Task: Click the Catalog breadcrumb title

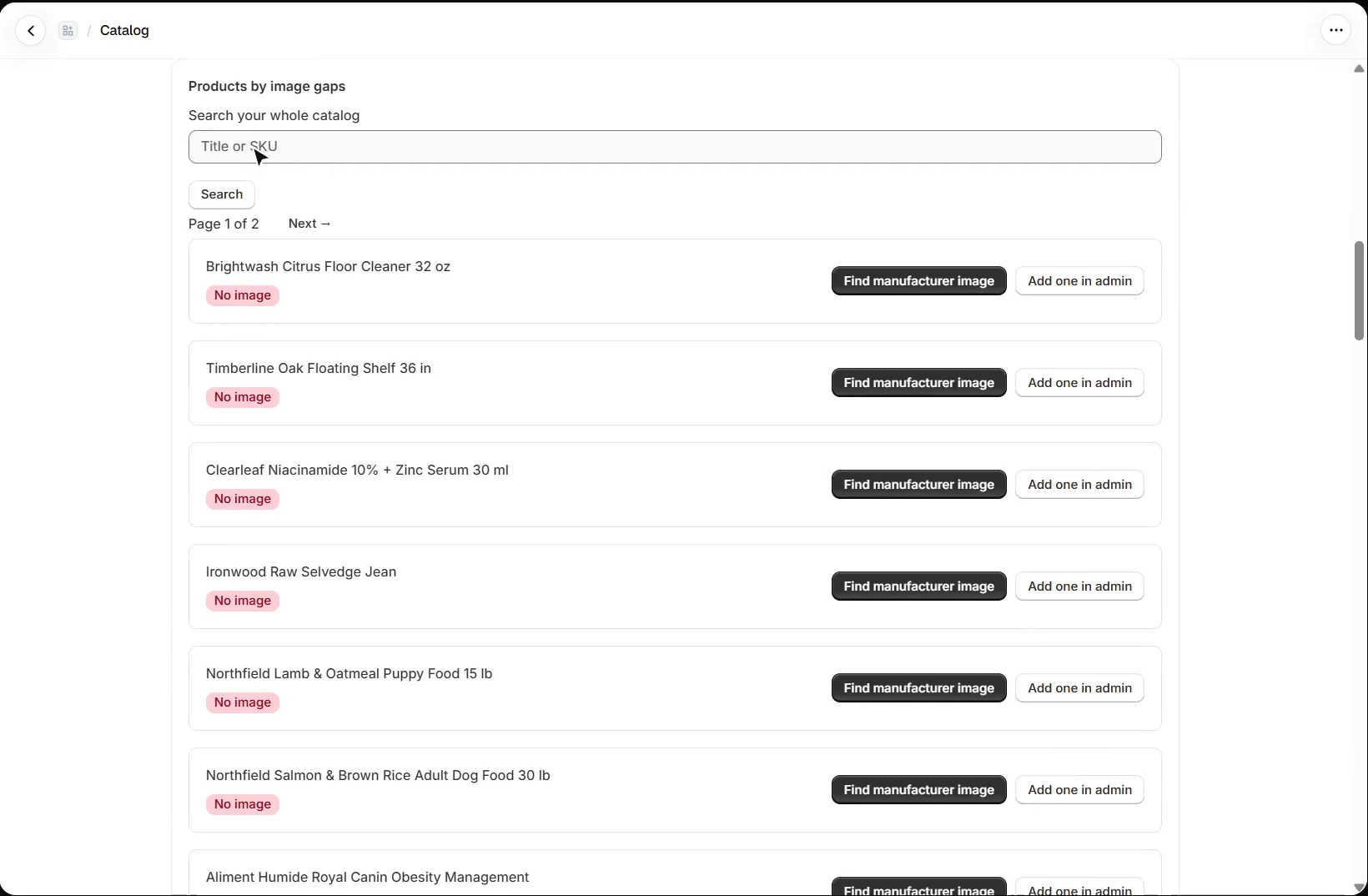Action: coord(124,31)
